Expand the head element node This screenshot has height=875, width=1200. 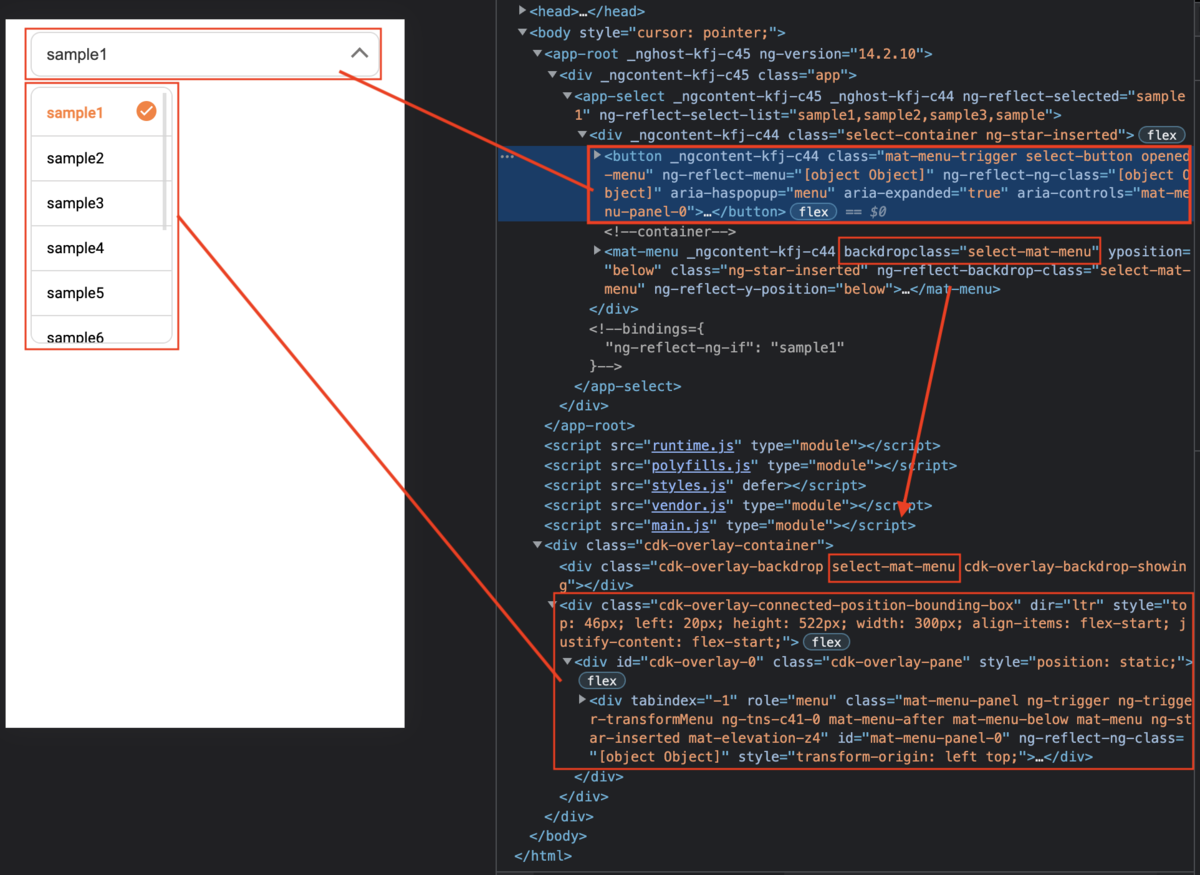click(523, 11)
